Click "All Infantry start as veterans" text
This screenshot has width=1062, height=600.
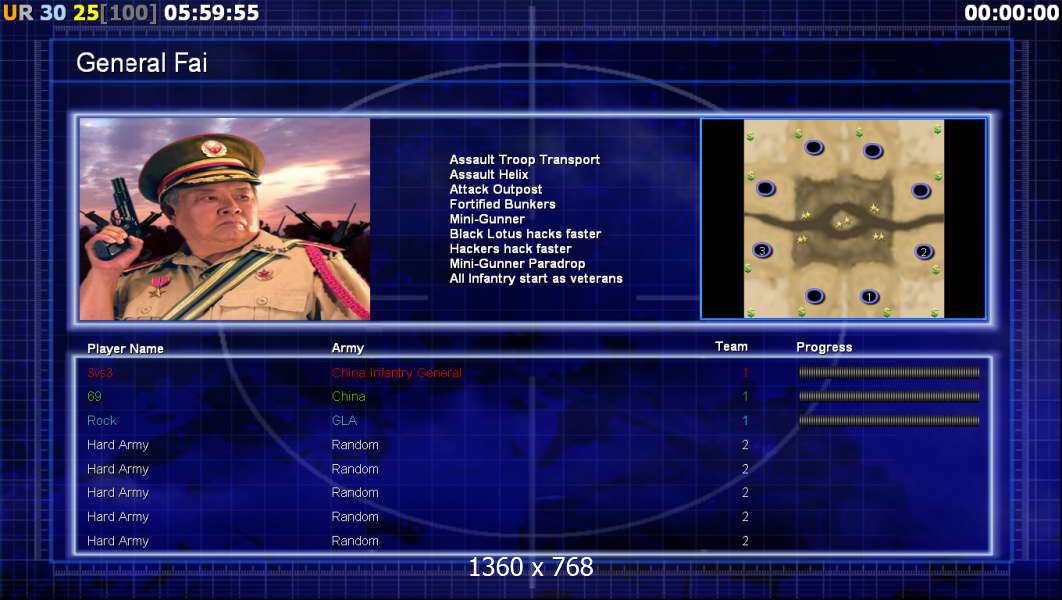pyautogui.click(x=536, y=279)
